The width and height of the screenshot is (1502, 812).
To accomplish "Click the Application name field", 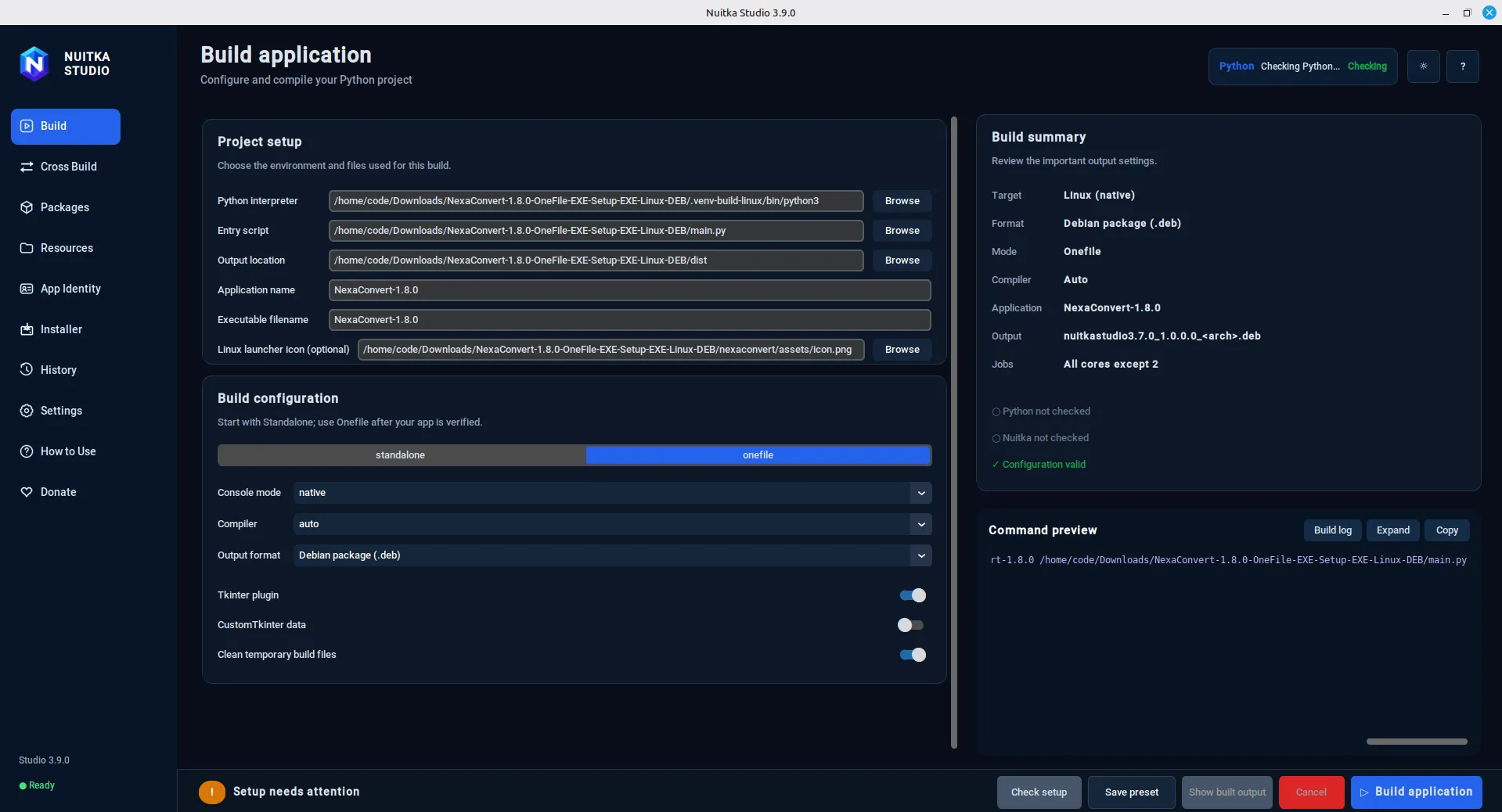I will [x=630, y=290].
